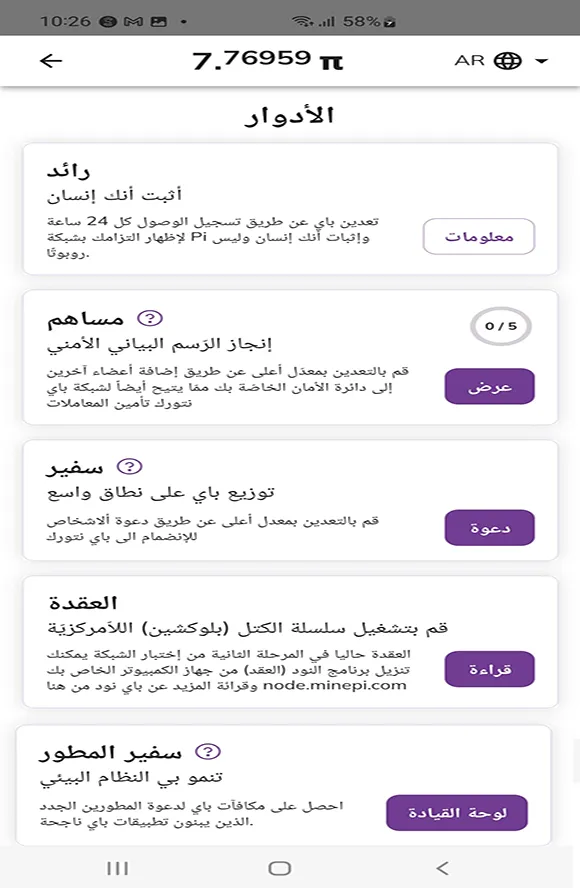Open لوحة القيادة dashboard button
The width and height of the screenshot is (580, 888).
(x=457, y=813)
